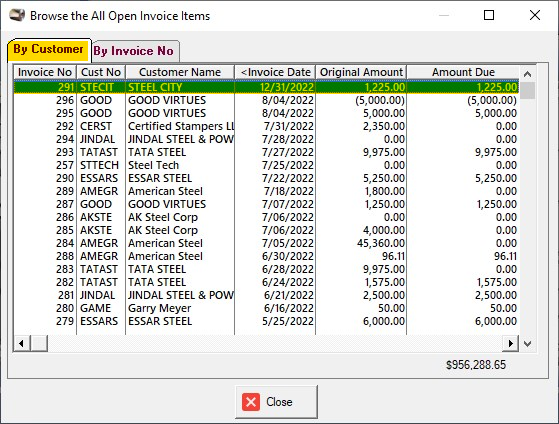Select the By Customer tab
This screenshot has height=424, width=559.
click(49, 49)
